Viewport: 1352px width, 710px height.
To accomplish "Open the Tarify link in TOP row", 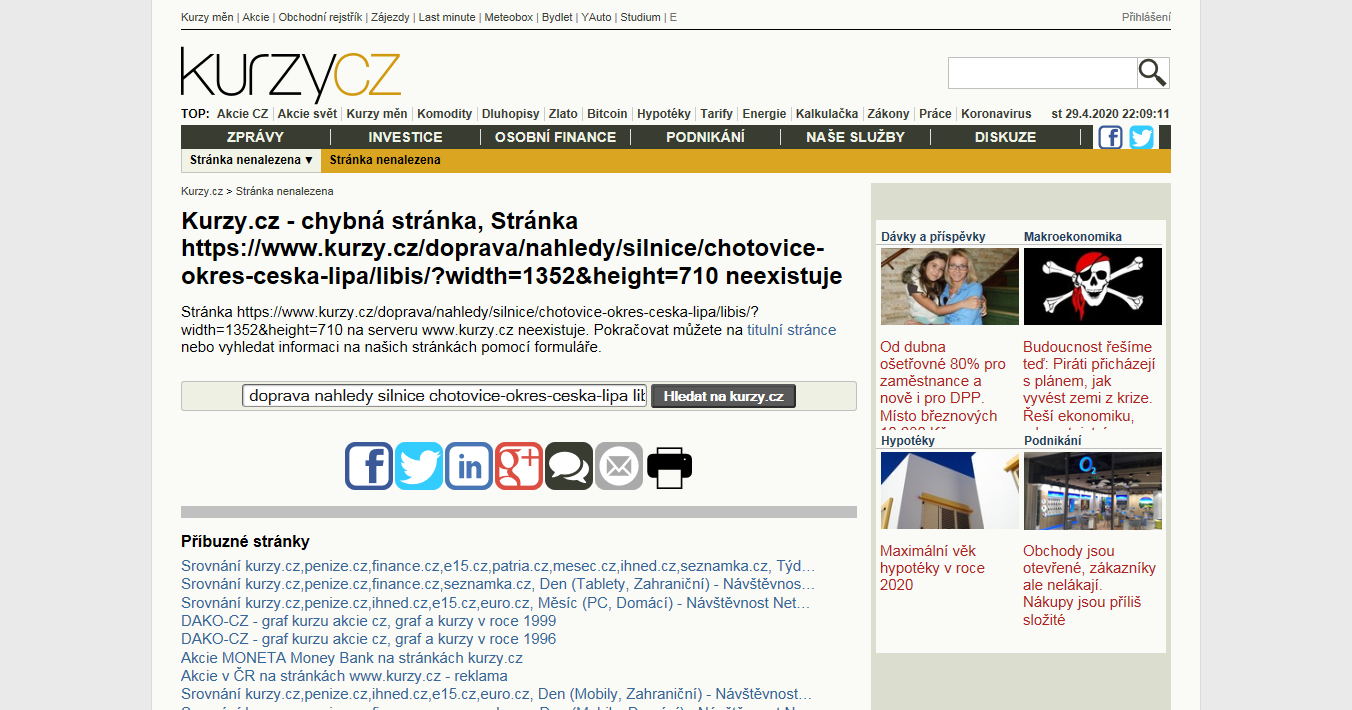I will pos(716,114).
